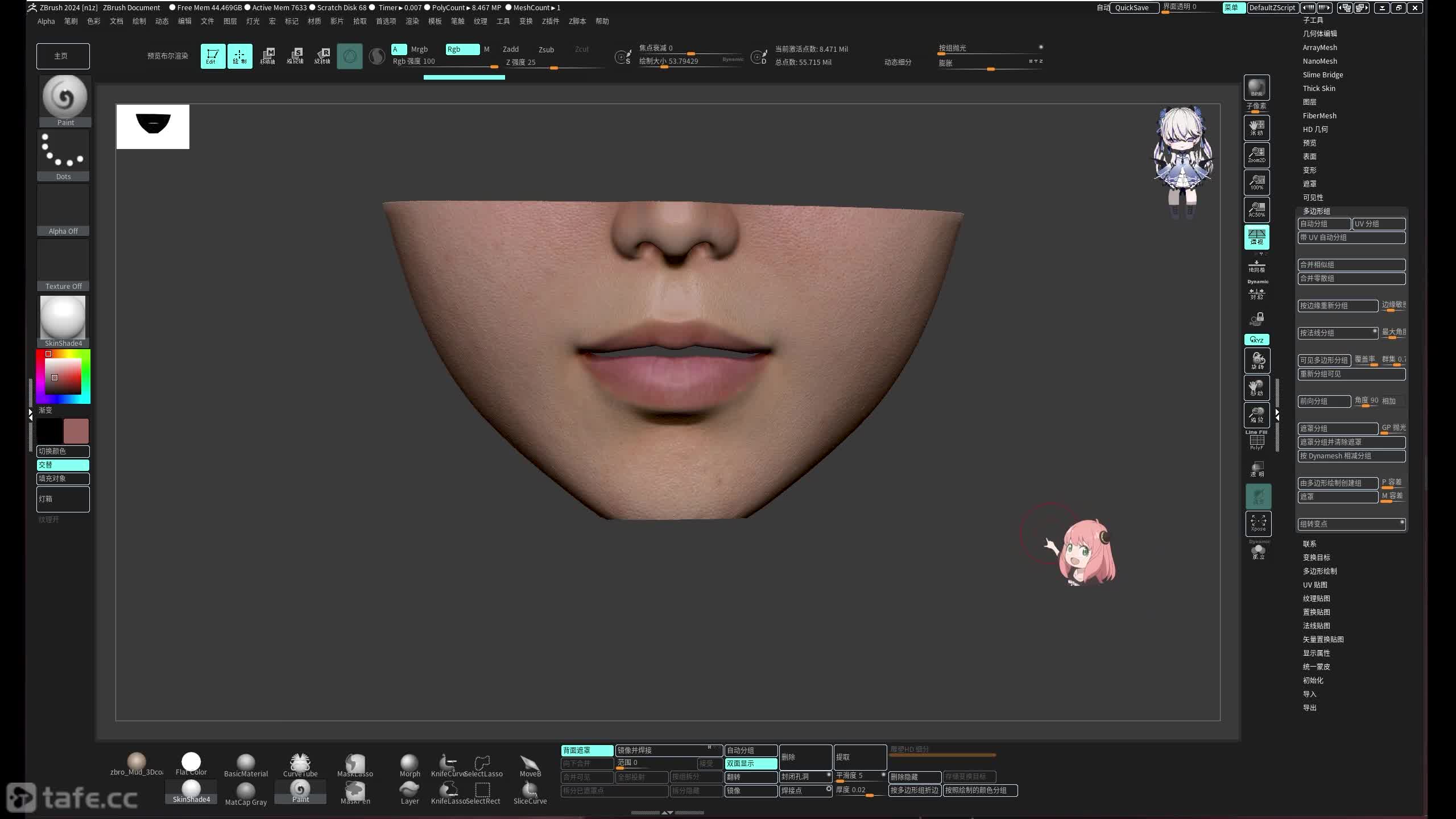Expand the 几何体编辑 geometry section
The width and height of the screenshot is (1456, 819).
point(1319,34)
